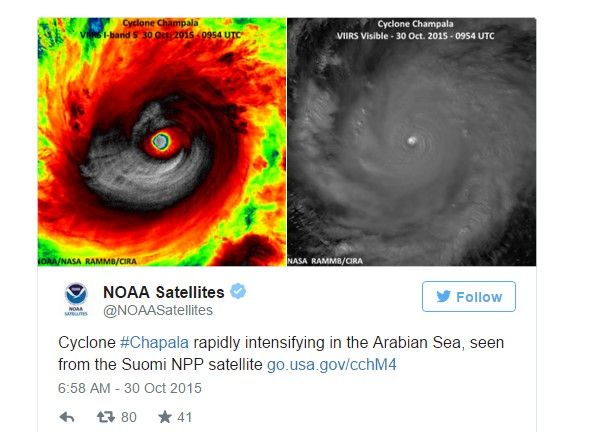Click the Twitter bird icon
Screen dimensions: 604x432
(440, 297)
